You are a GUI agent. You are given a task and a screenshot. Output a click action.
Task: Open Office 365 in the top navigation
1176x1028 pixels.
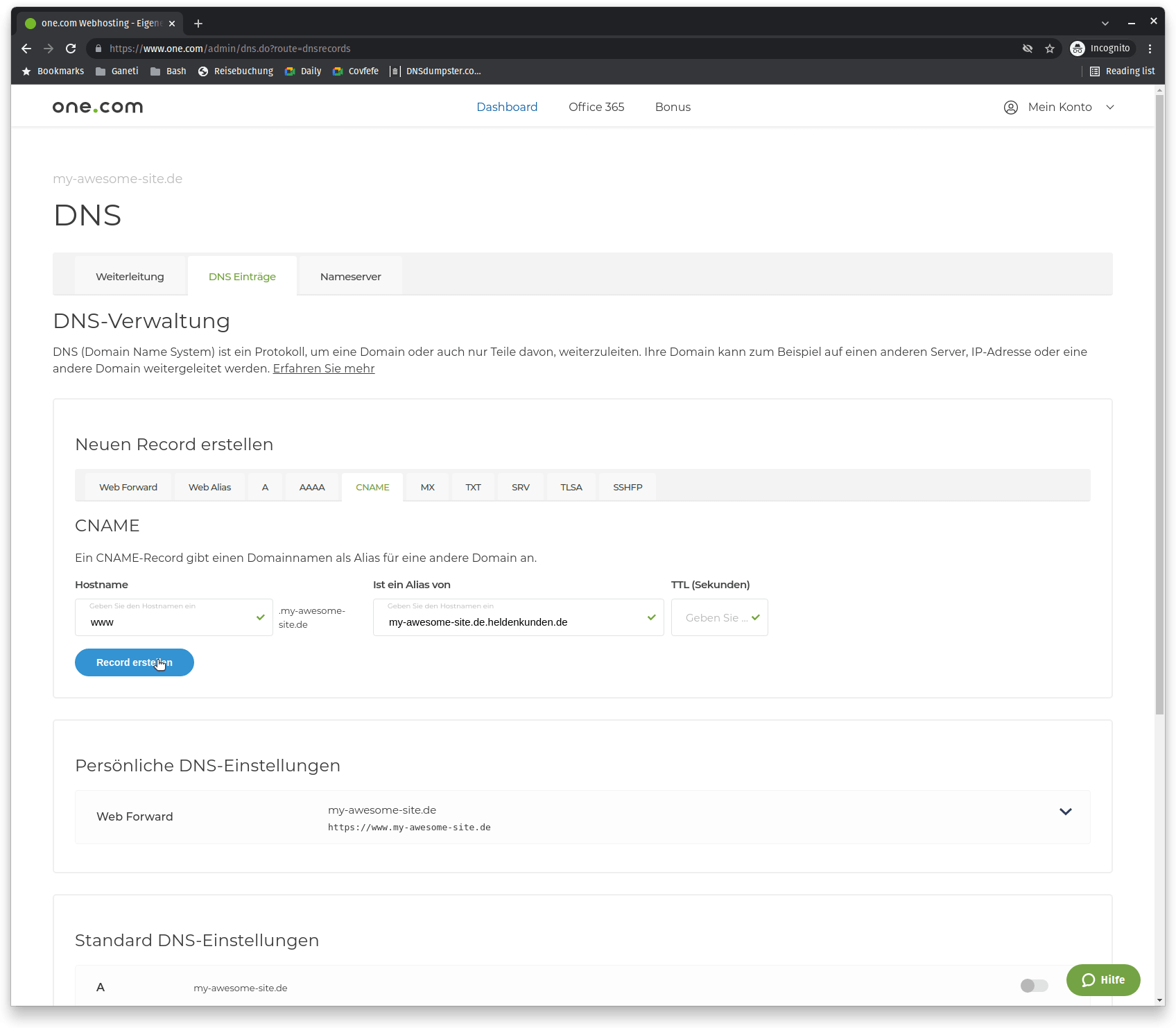[x=596, y=107]
